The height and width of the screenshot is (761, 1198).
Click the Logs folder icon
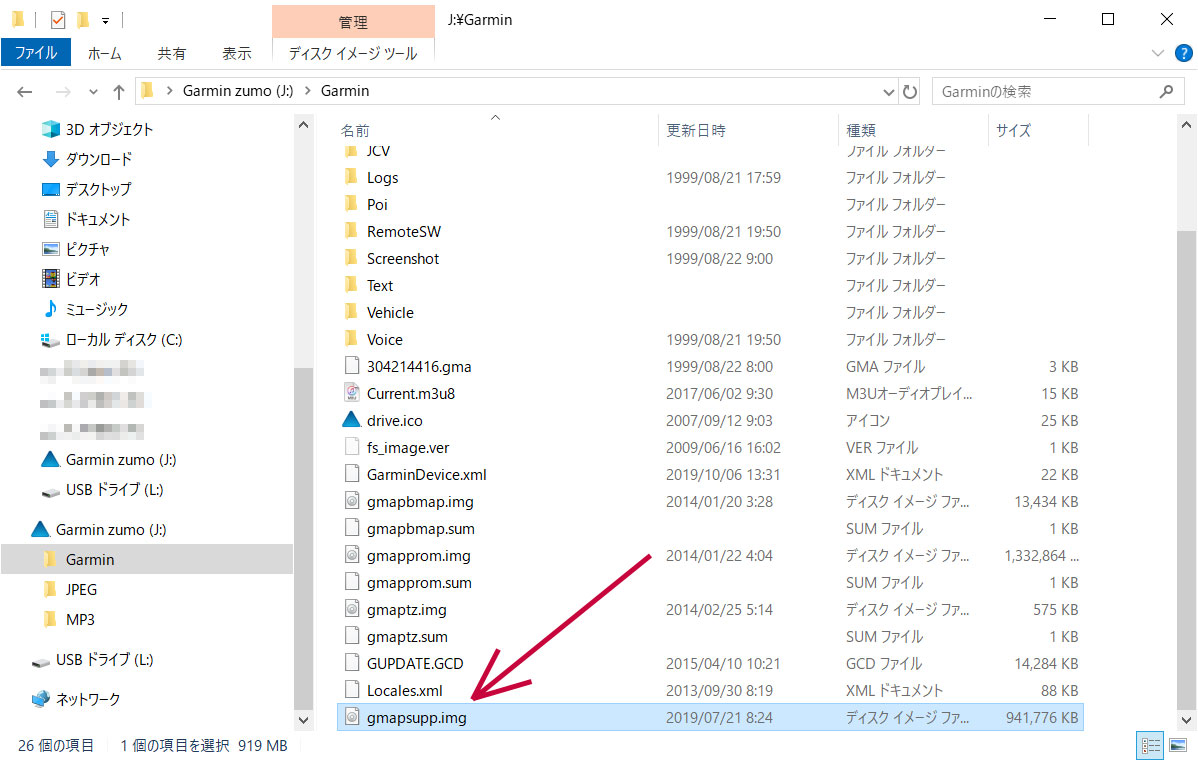(x=351, y=177)
